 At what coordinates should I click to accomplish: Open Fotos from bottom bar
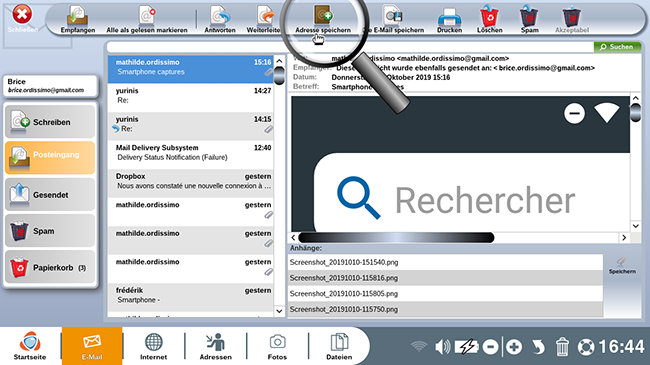277,346
